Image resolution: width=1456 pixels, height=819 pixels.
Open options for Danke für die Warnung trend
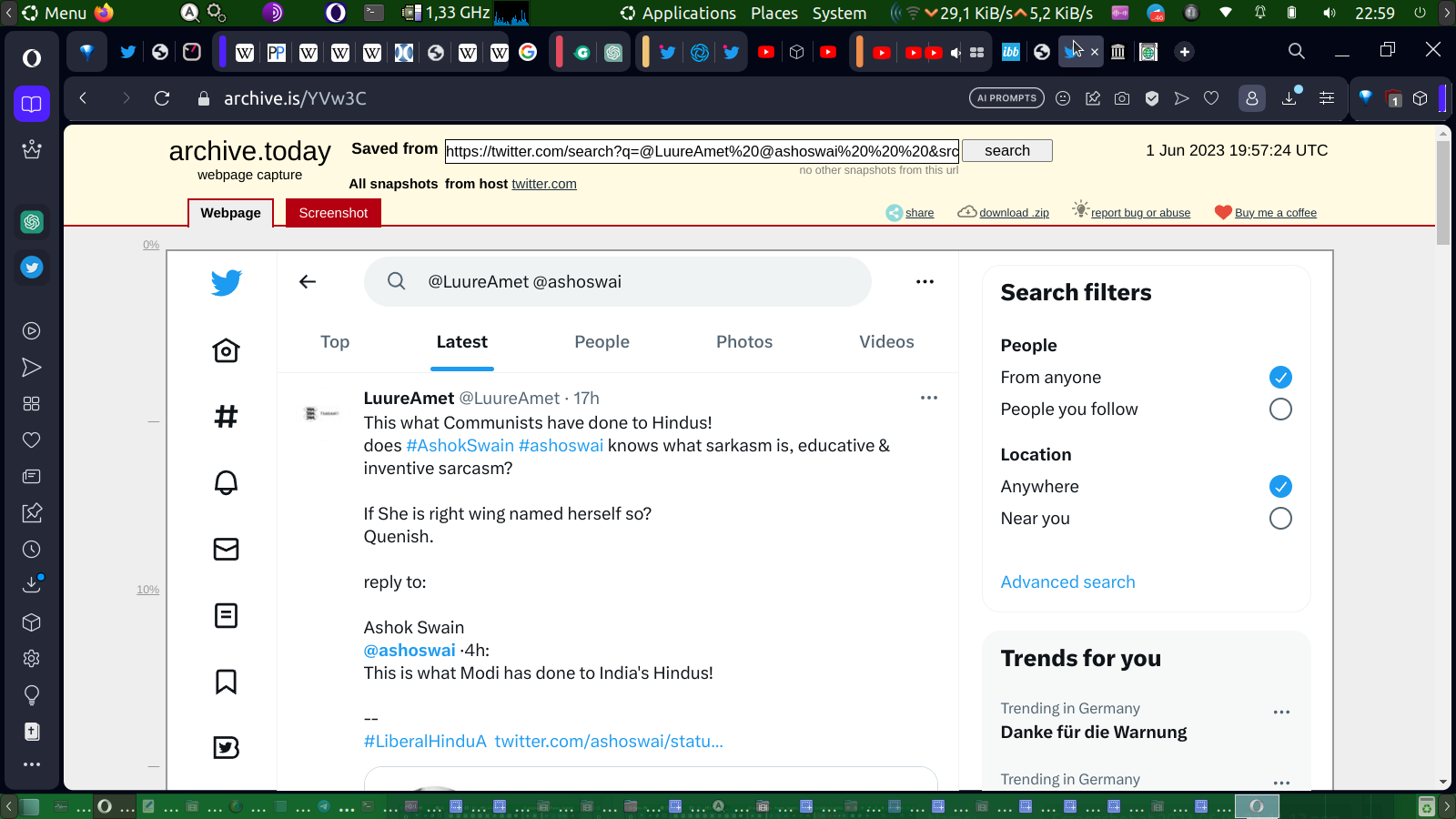point(1281,713)
